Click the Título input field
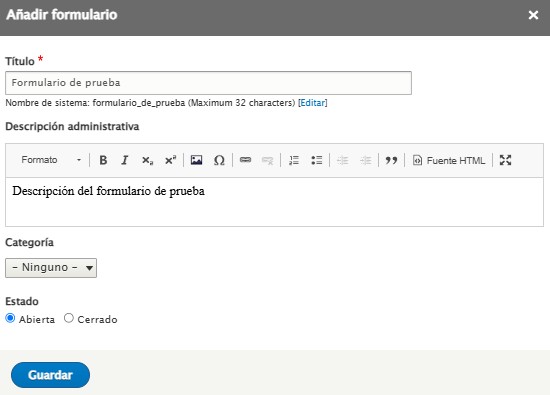Viewport: 550px width, 395px height. pos(208,83)
